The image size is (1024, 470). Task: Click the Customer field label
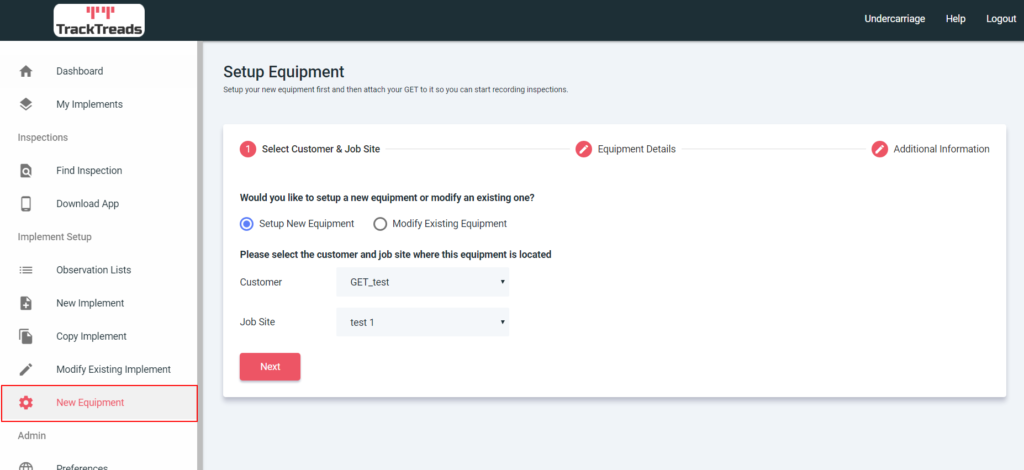(x=261, y=282)
